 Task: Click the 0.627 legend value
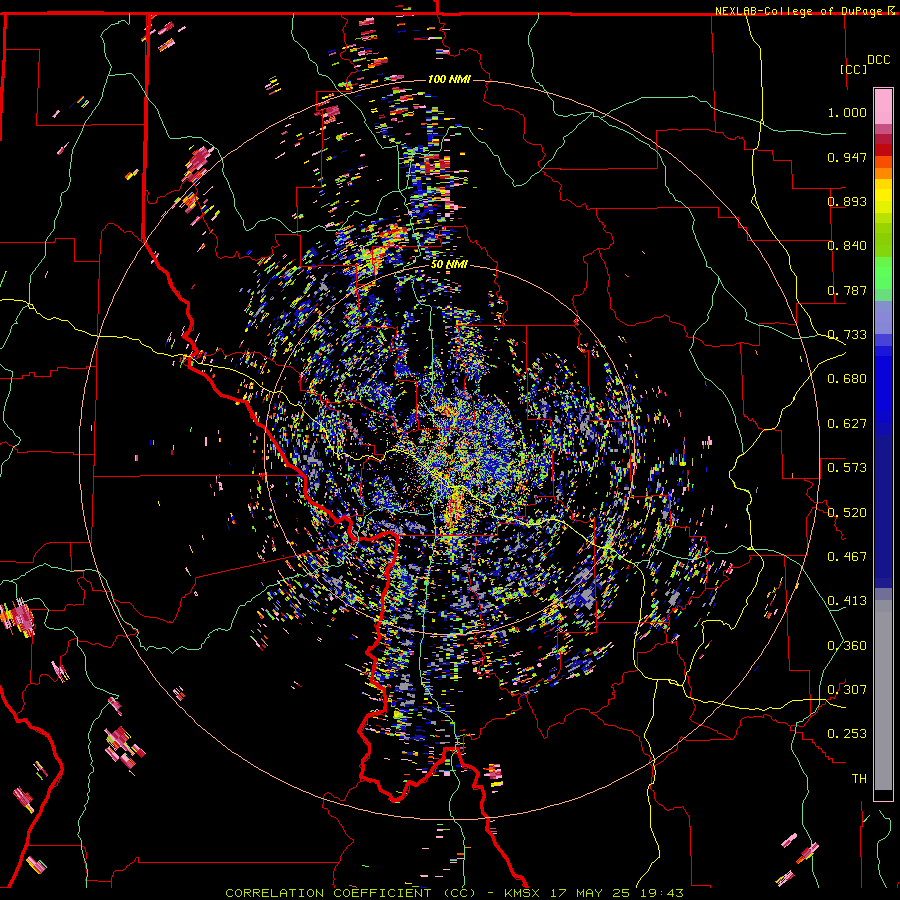pyautogui.click(x=847, y=424)
